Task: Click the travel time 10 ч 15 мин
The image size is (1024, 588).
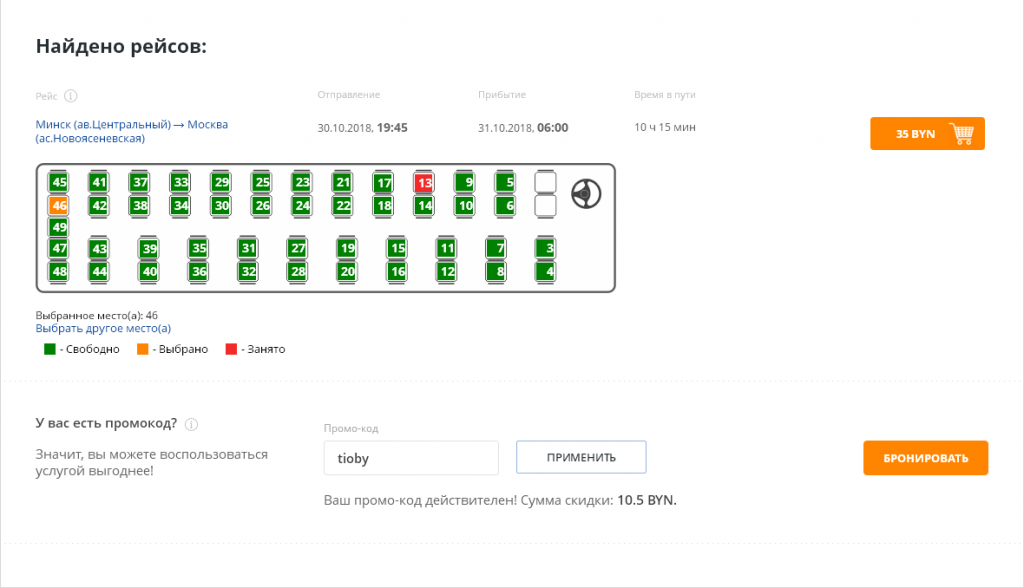Action: 665,127
